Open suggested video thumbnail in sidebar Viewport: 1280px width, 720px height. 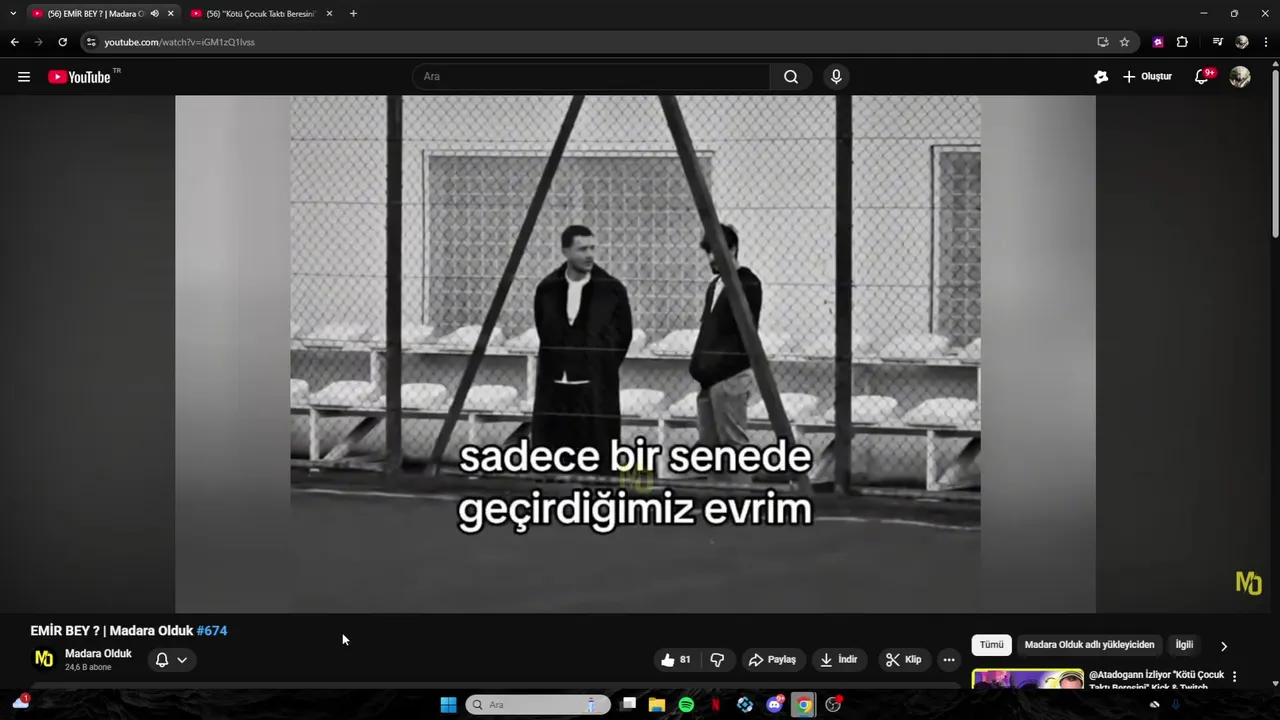tap(1028, 679)
